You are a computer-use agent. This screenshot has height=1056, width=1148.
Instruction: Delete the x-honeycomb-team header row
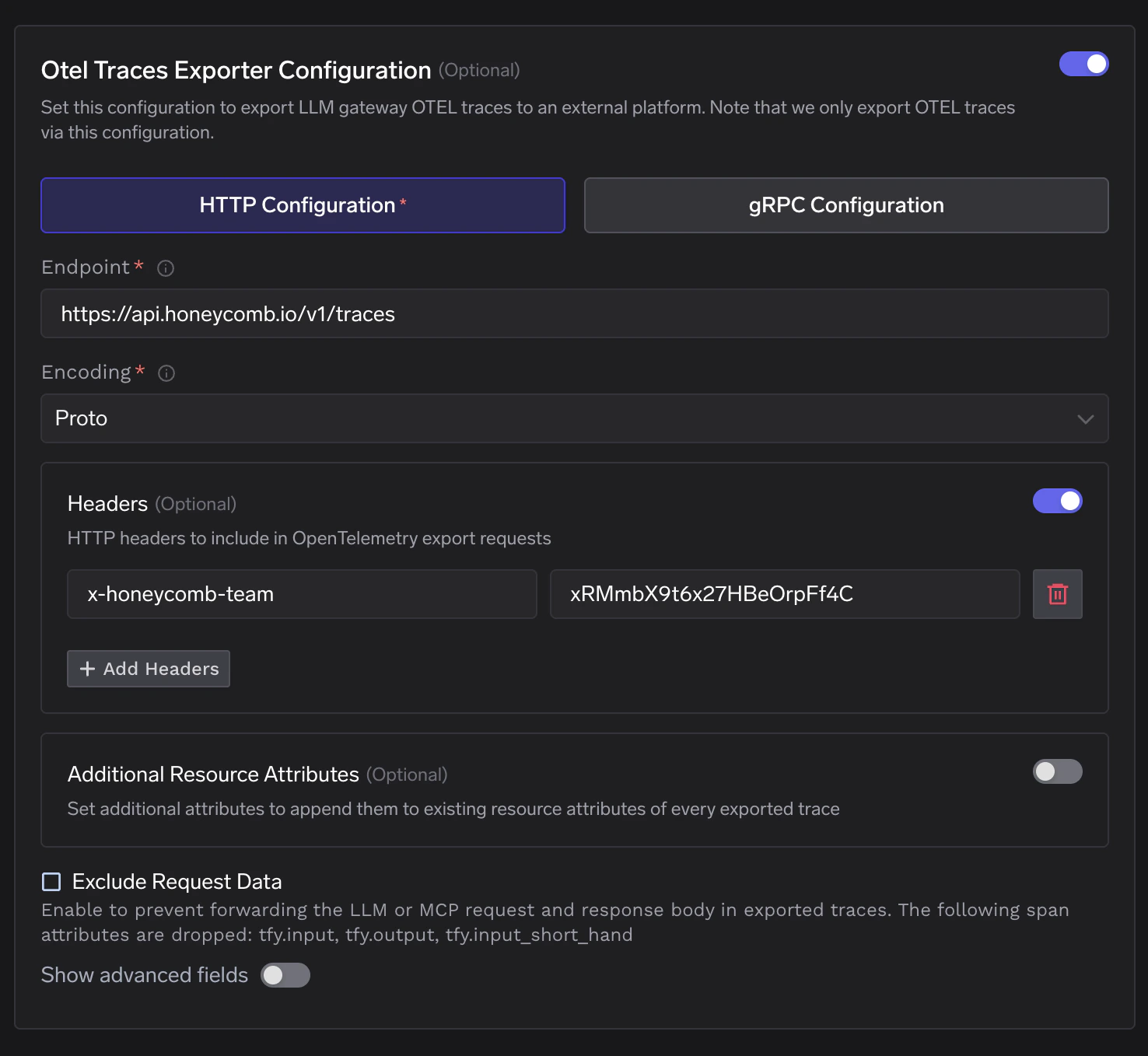[1058, 594]
